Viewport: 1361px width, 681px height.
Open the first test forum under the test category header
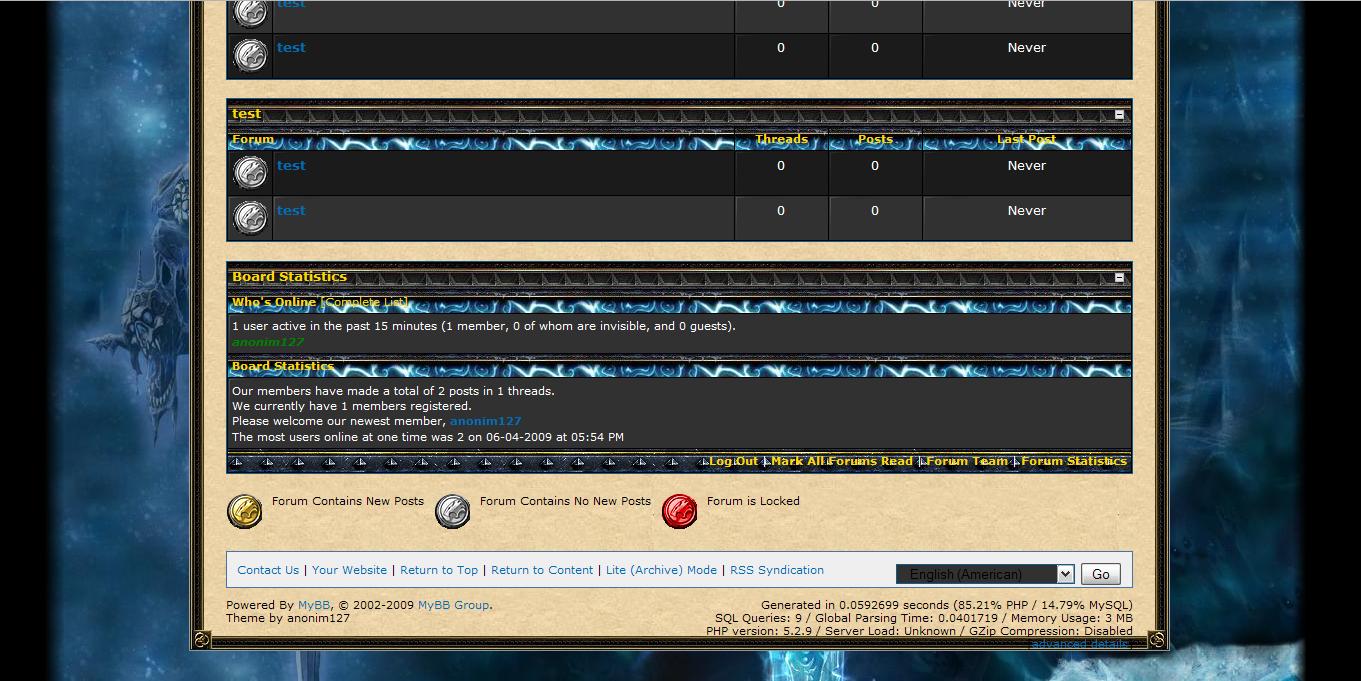tap(291, 166)
